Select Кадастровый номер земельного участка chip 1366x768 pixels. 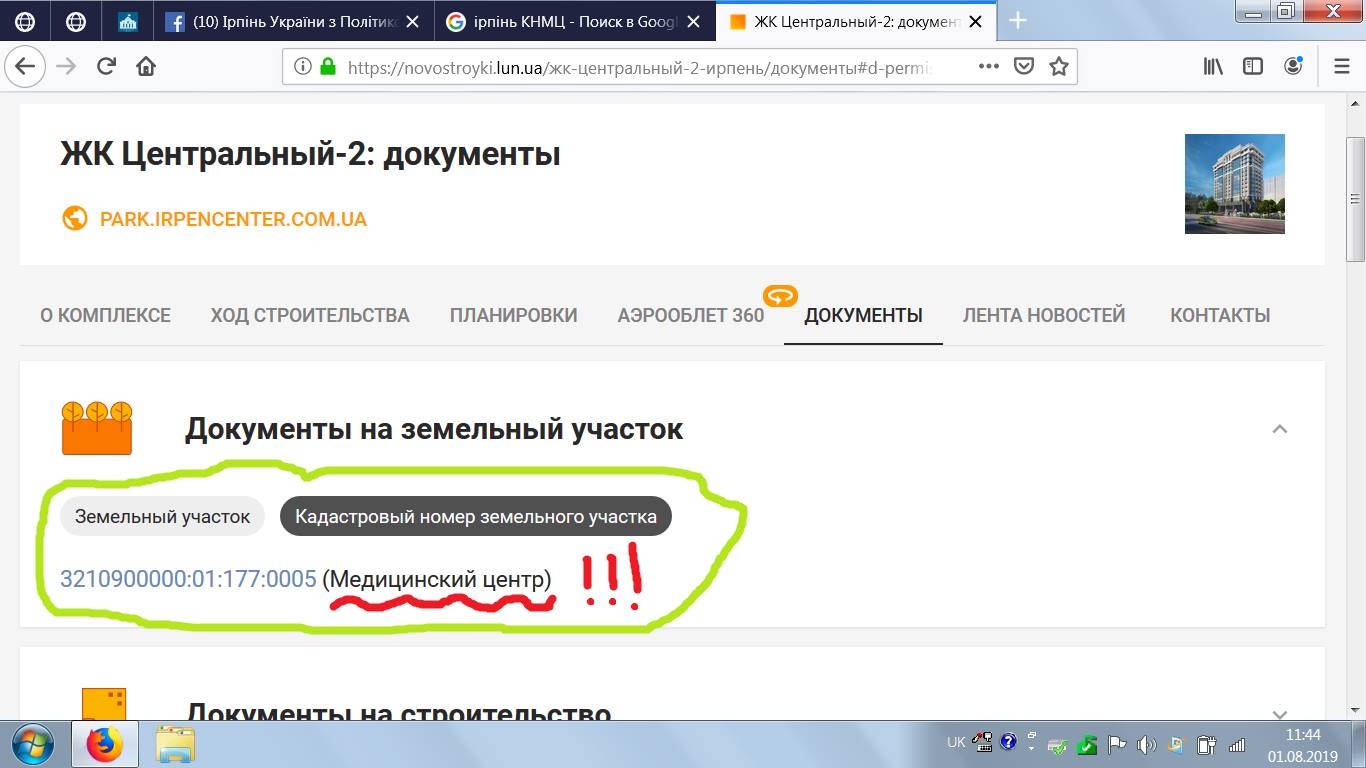(x=476, y=516)
